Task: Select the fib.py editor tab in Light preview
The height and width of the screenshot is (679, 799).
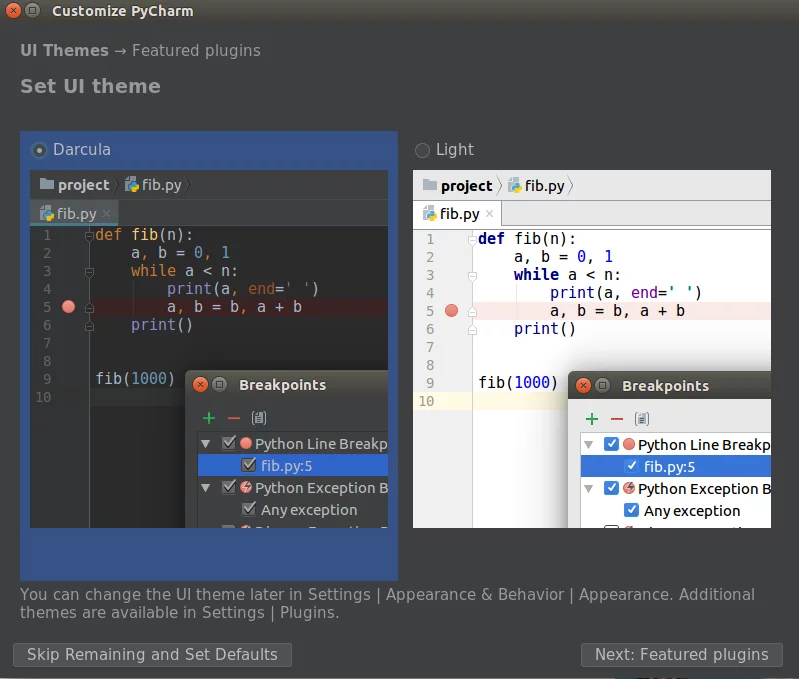Action: pyautogui.click(x=458, y=214)
